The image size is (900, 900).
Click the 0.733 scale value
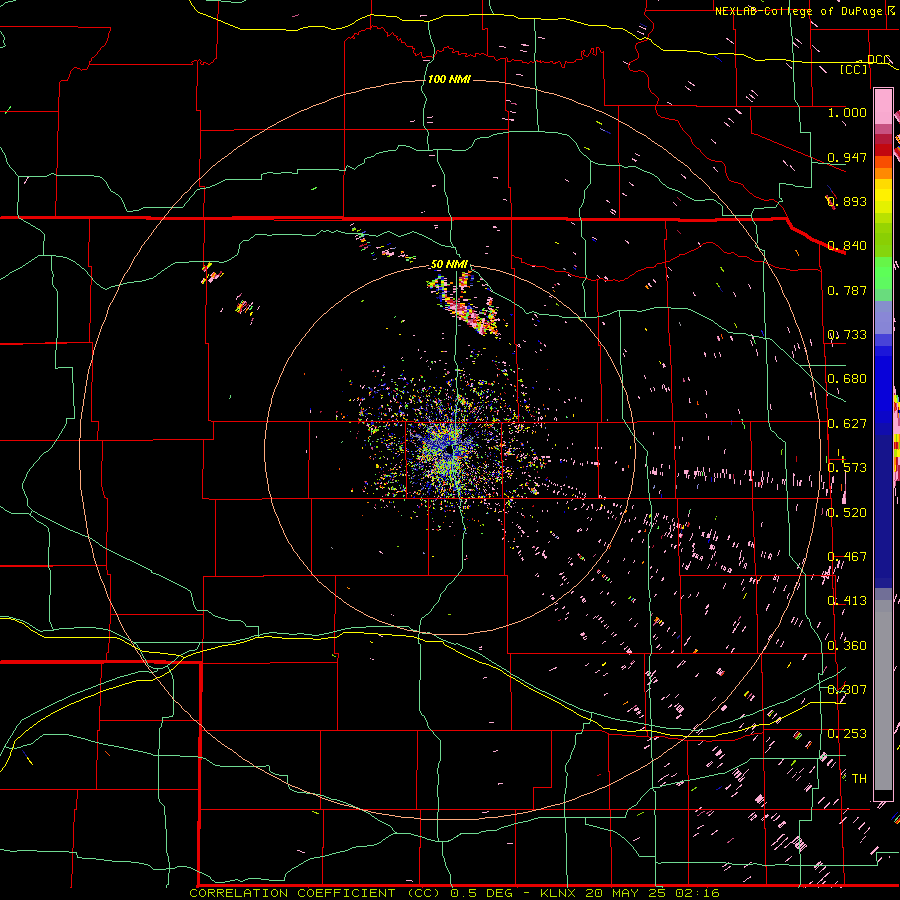[847, 335]
